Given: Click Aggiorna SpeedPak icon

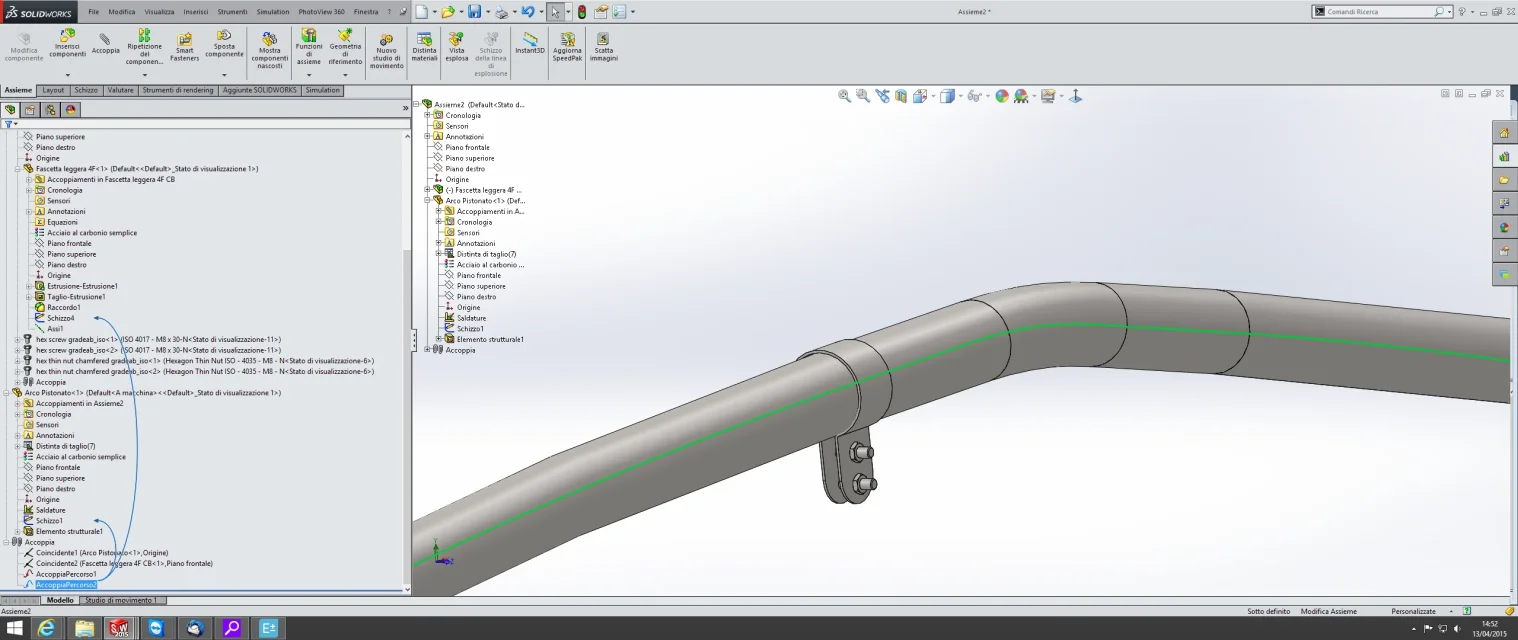Looking at the screenshot, I should coord(567,38).
